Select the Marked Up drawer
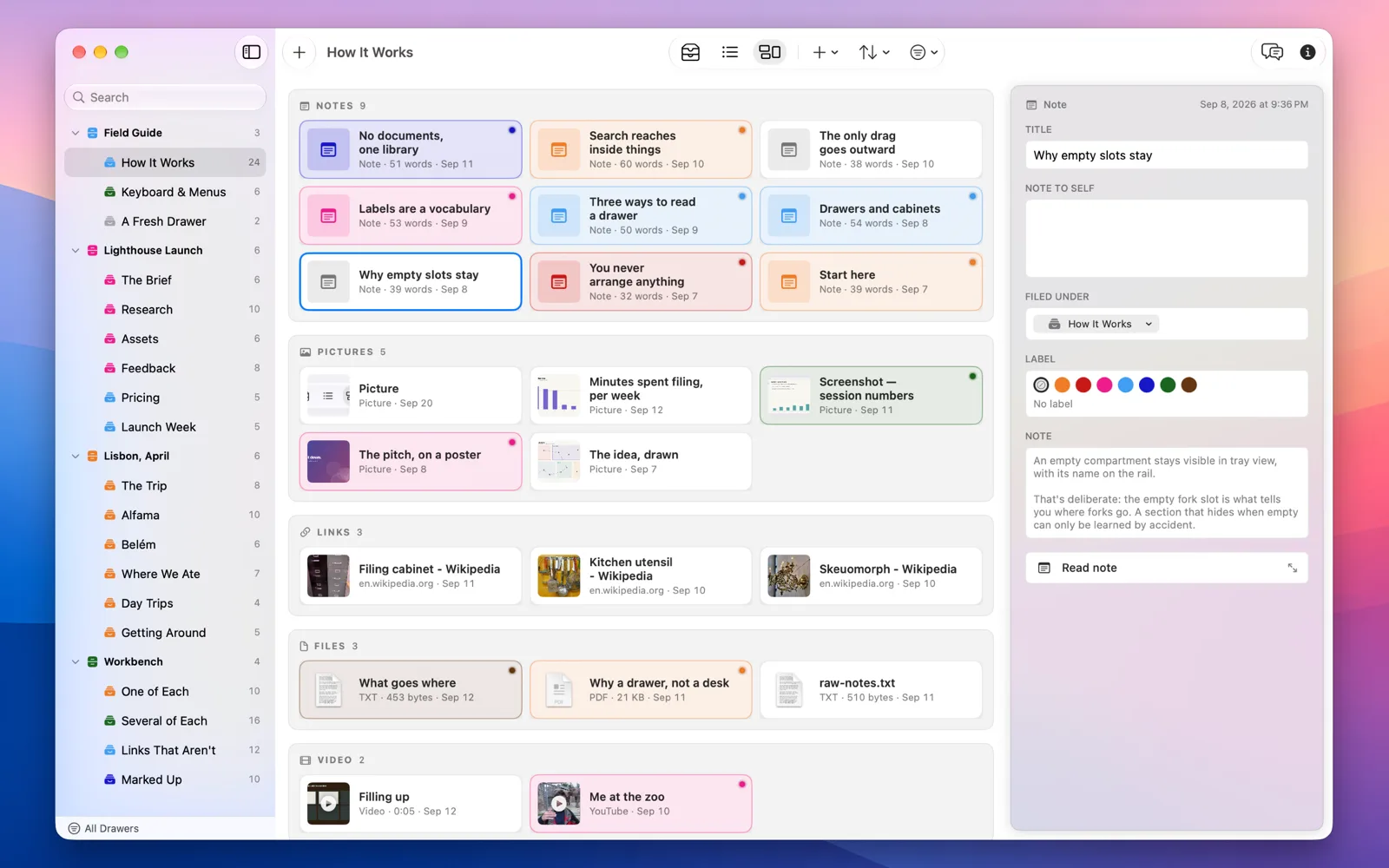 pos(165,779)
